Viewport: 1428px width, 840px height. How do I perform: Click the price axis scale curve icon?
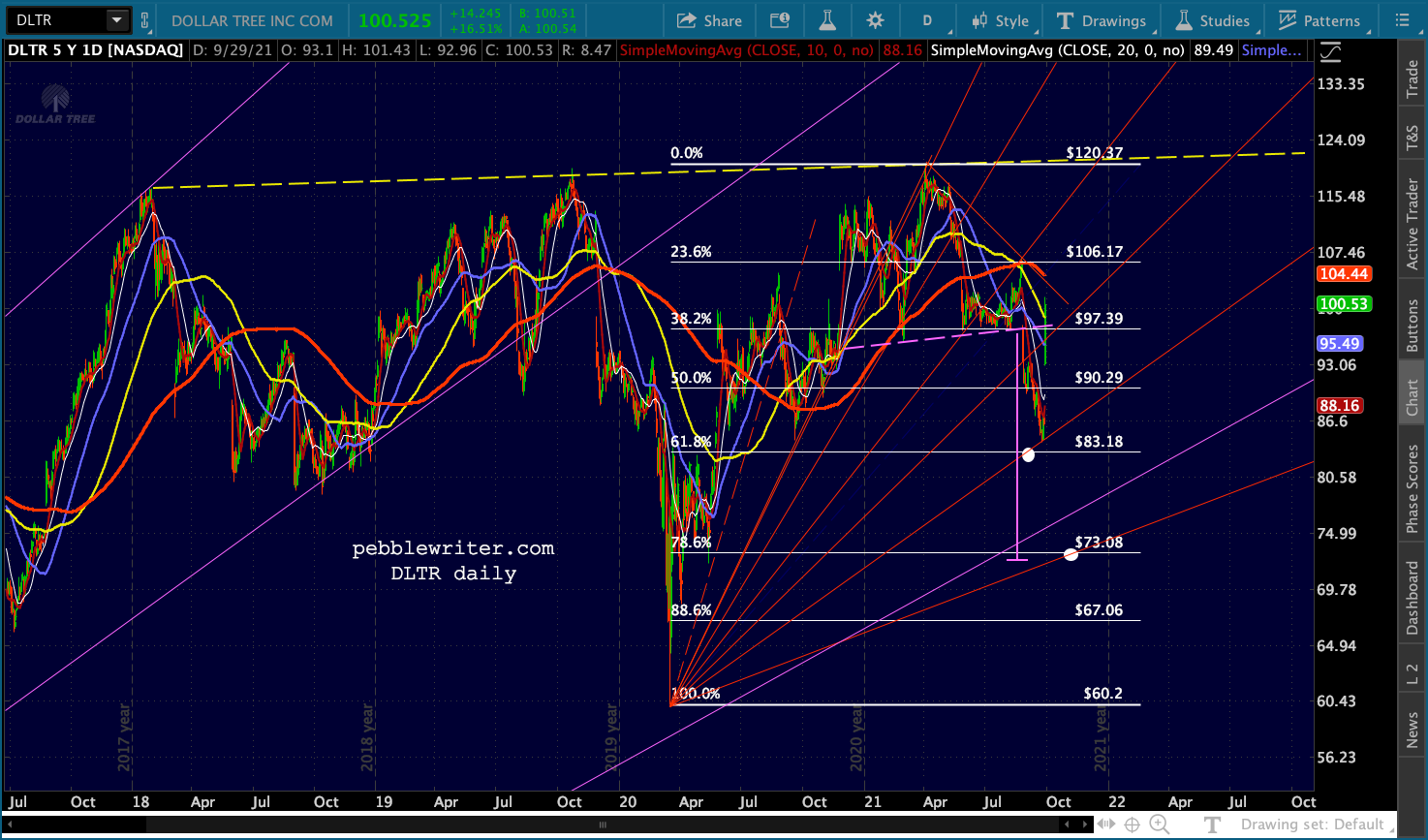[x=1331, y=51]
